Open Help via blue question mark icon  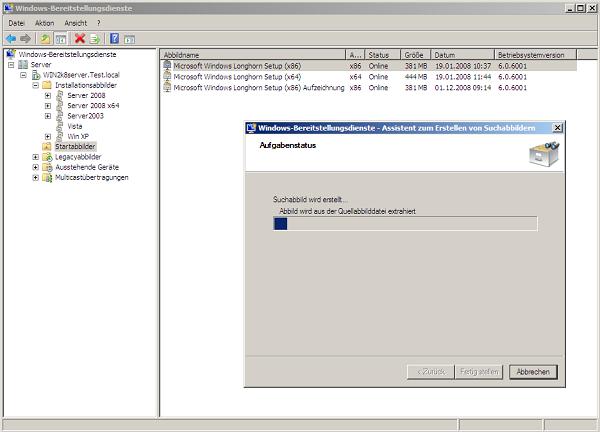pos(114,39)
